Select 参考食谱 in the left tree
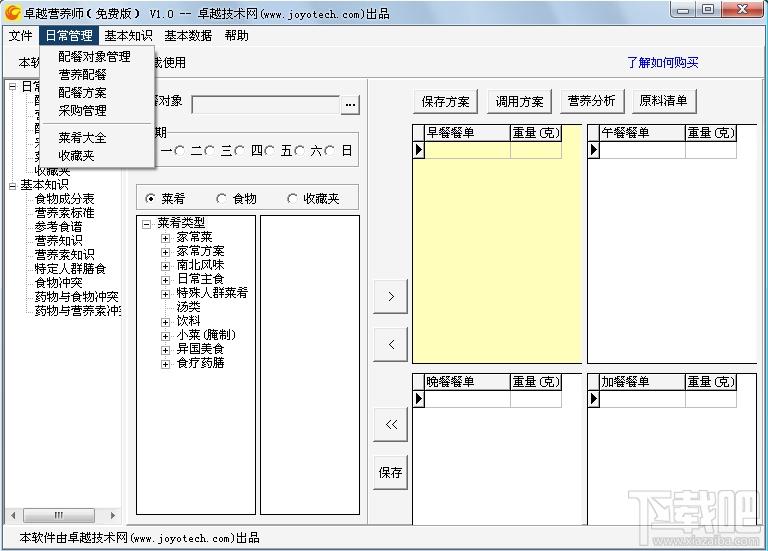This screenshot has height=551, width=768. click(x=58, y=227)
